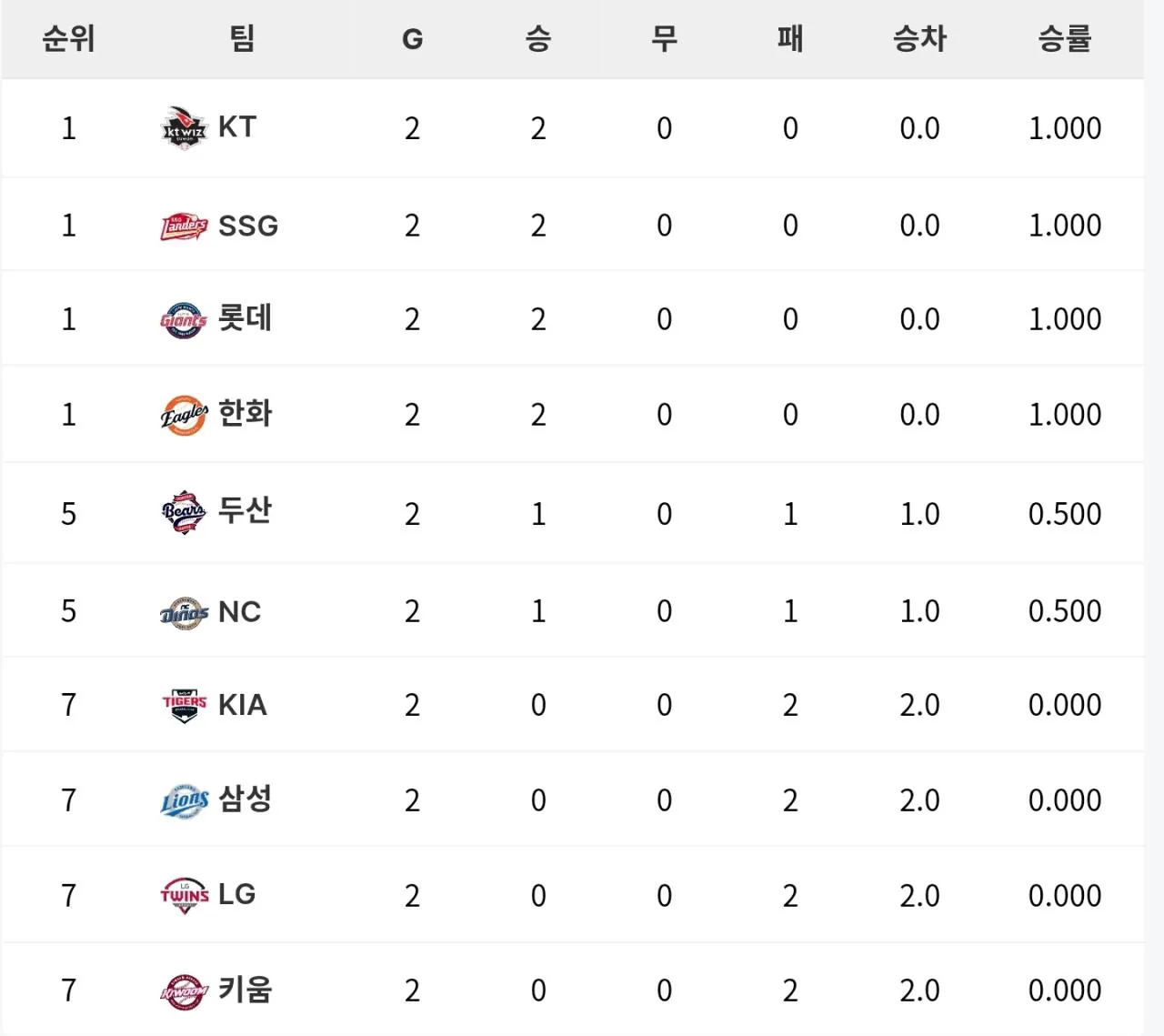The height and width of the screenshot is (1036, 1164).
Task: Select the 순위 column header
Action: (x=68, y=39)
